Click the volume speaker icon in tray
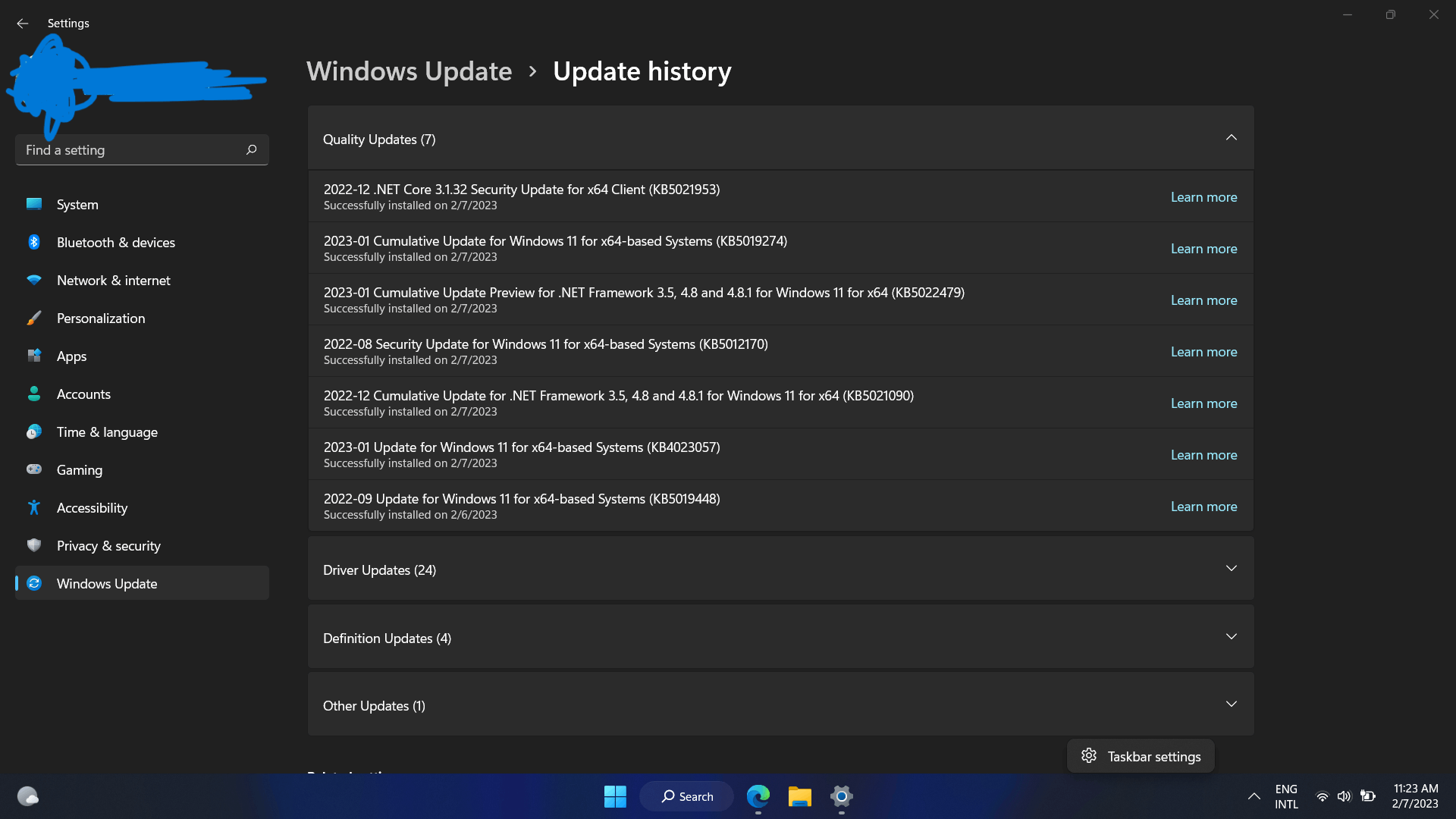This screenshot has width=1456, height=819. pos(1345,796)
